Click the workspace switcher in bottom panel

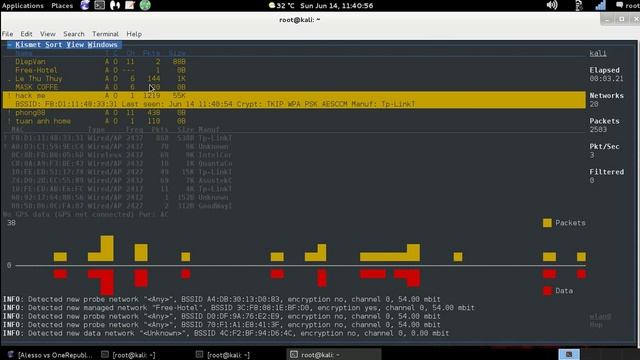pos(569,354)
